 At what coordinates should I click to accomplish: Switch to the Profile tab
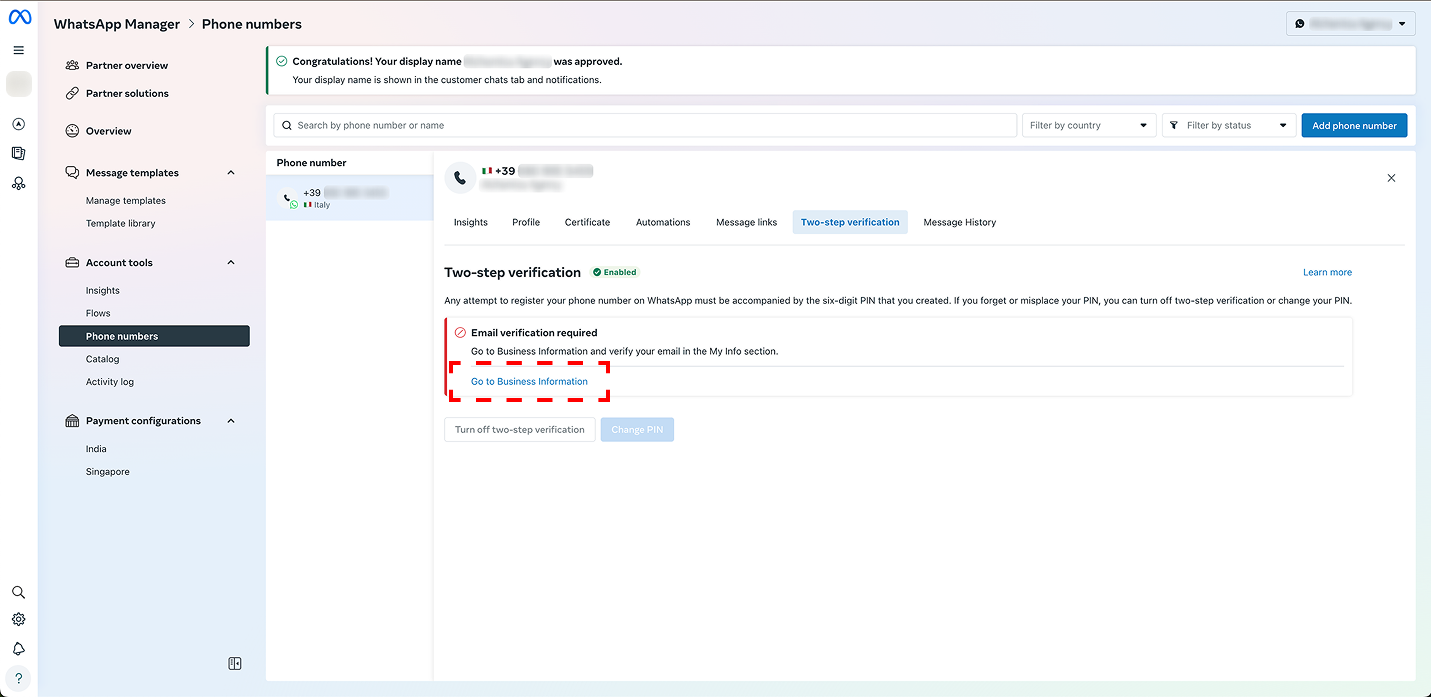[526, 222]
